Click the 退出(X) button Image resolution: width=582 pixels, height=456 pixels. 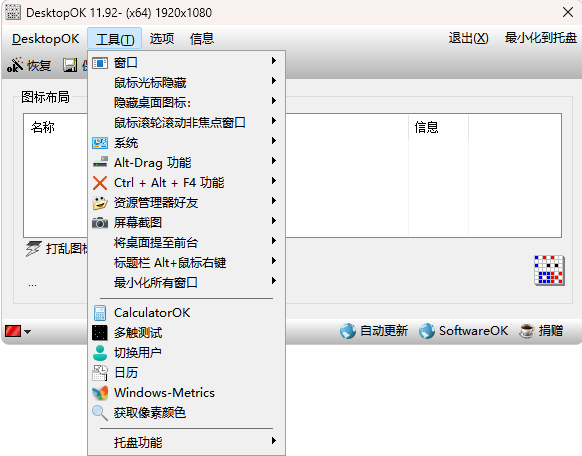click(x=468, y=38)
